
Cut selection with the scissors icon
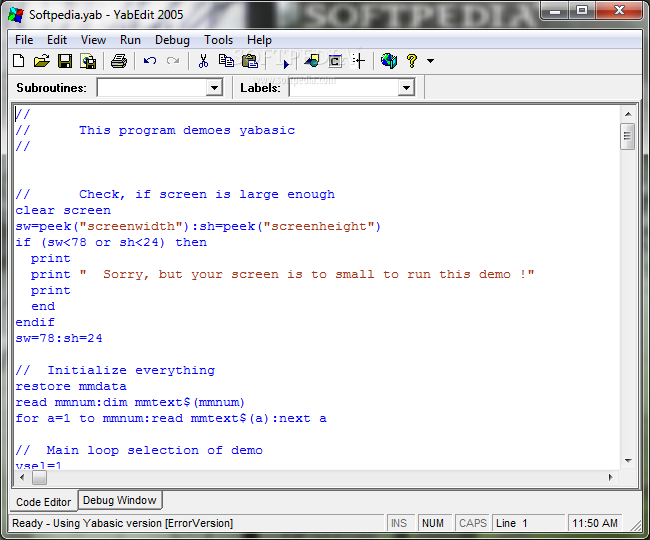(x=203, y=61)
